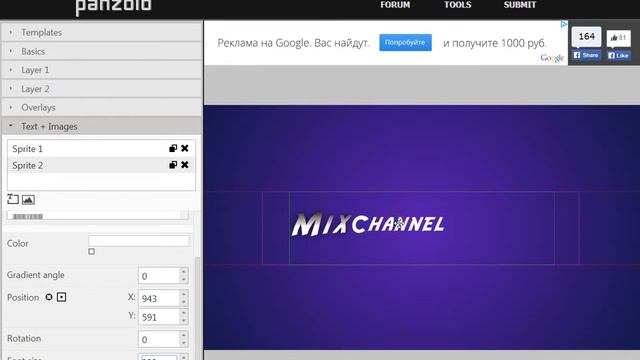Increase the Position X value

pyautogui.click(x=184, y=294)
